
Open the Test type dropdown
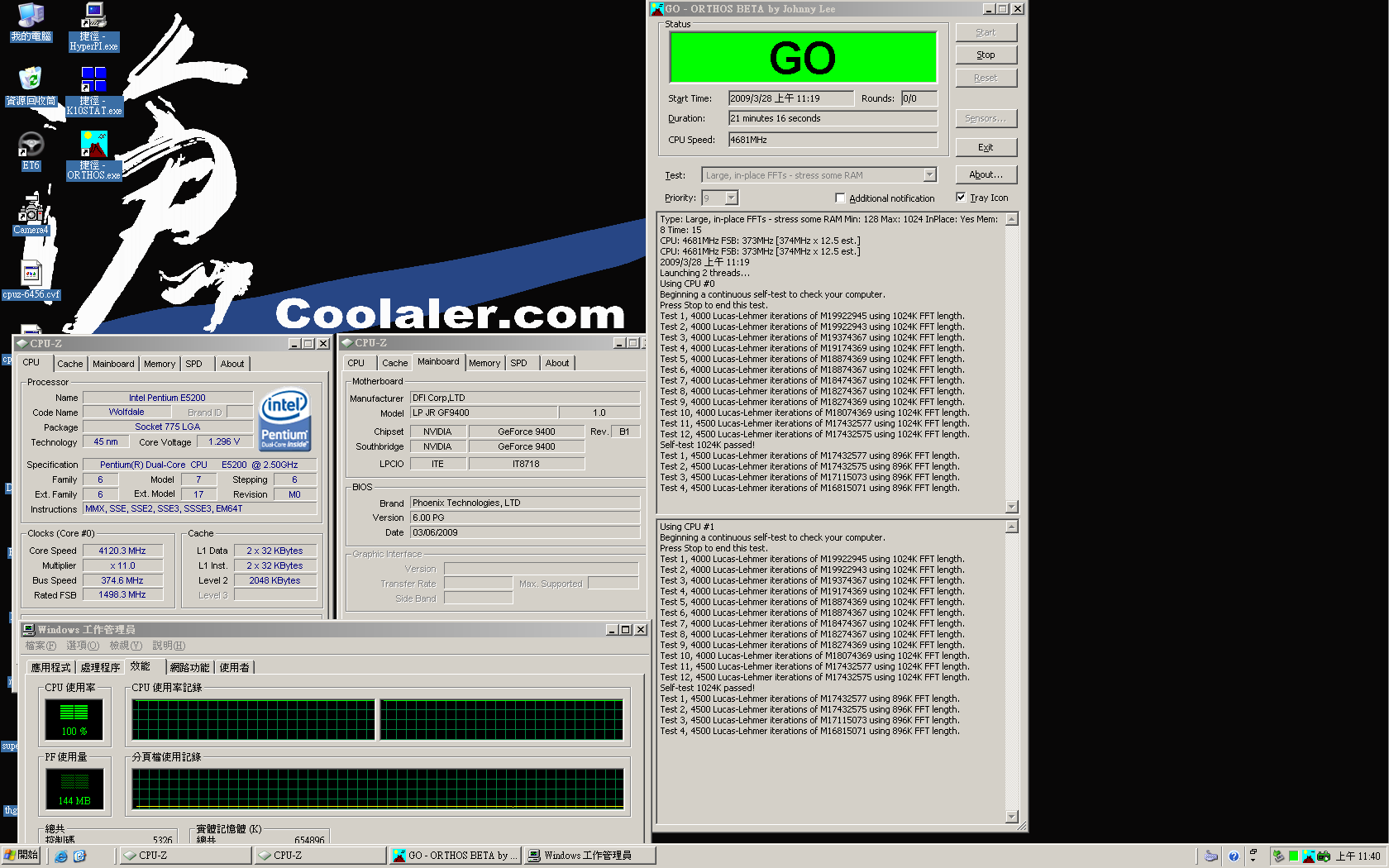point(929,175)
